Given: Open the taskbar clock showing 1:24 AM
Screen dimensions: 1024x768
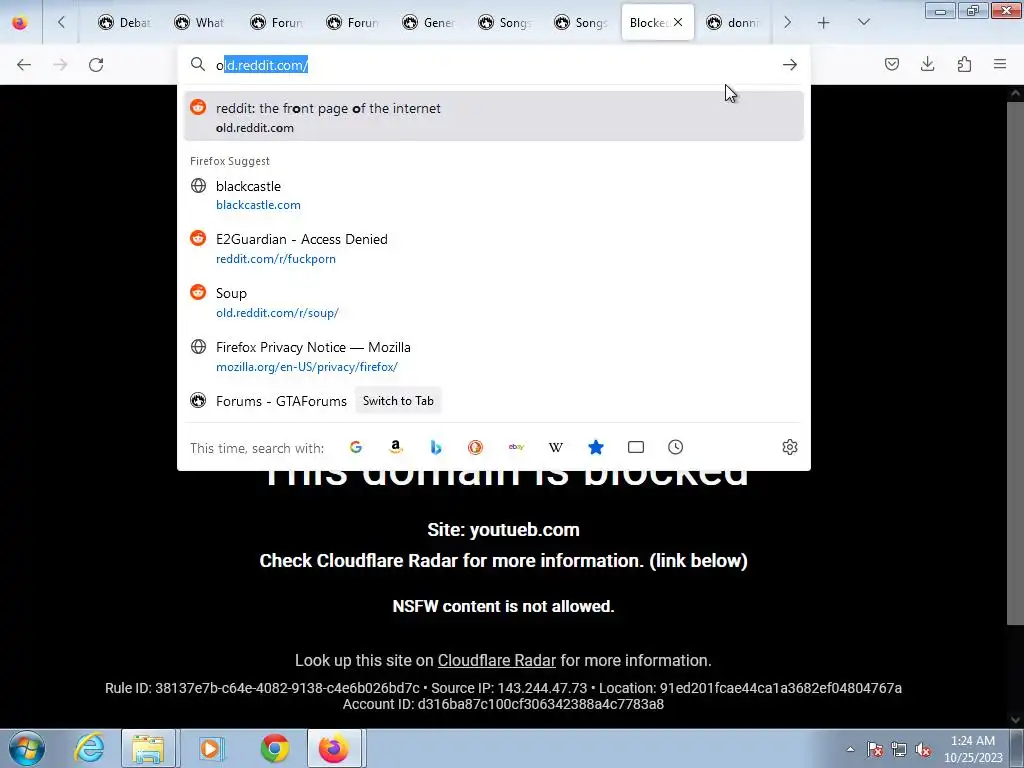Looking at the screenshot, I should pyautogui.click(x=973, y=749).
